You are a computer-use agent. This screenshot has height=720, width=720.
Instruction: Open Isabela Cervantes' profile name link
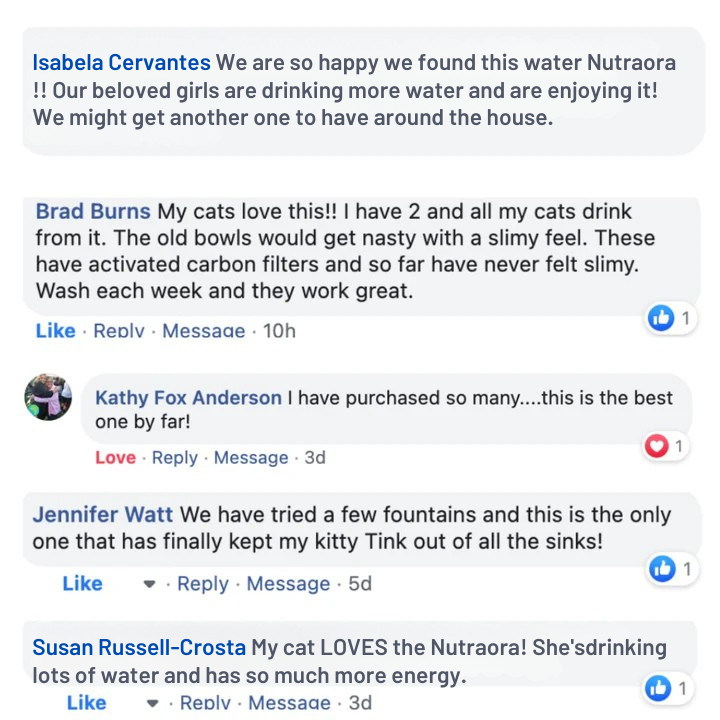tap(122, 63)
